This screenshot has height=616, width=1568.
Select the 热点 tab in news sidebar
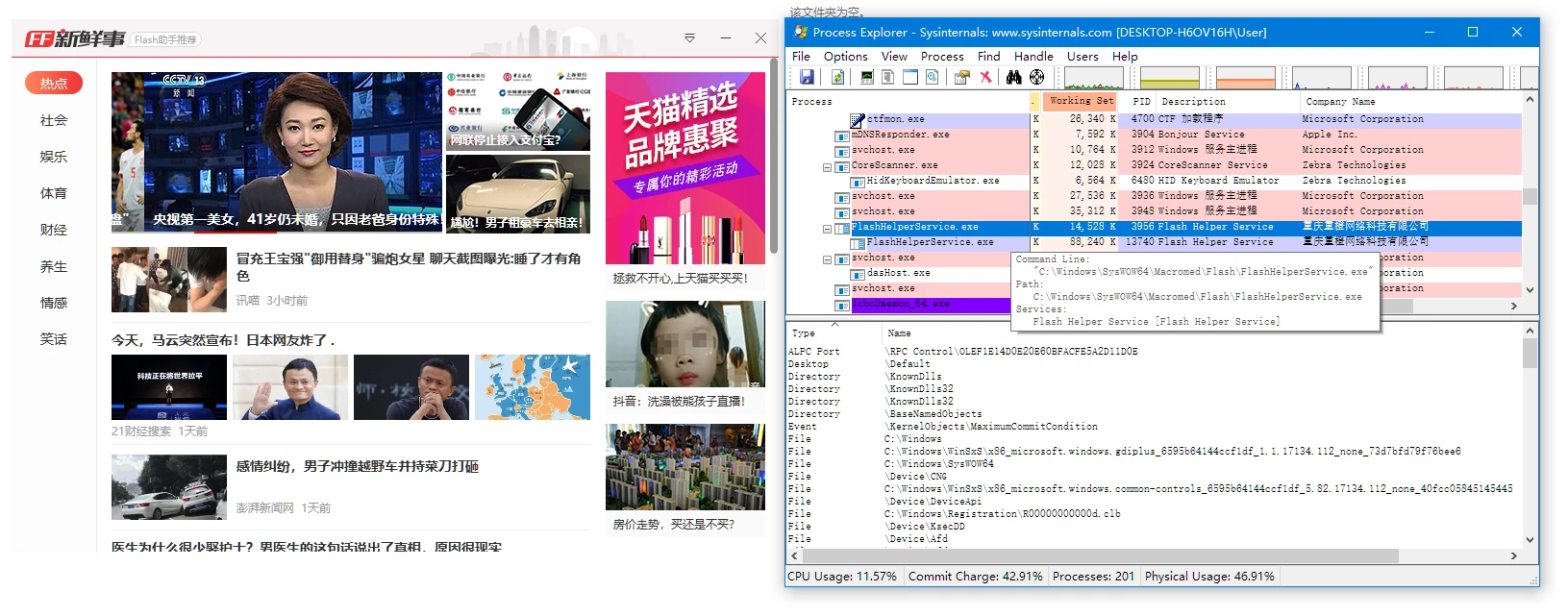click(54, 84)
